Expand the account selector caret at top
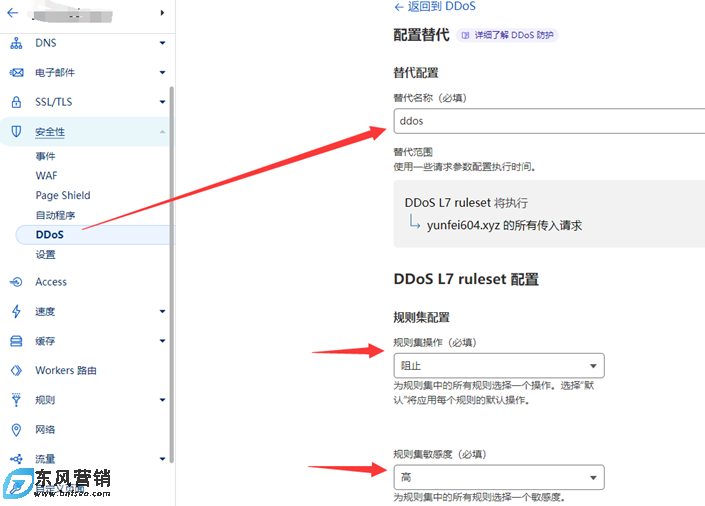 162,13
